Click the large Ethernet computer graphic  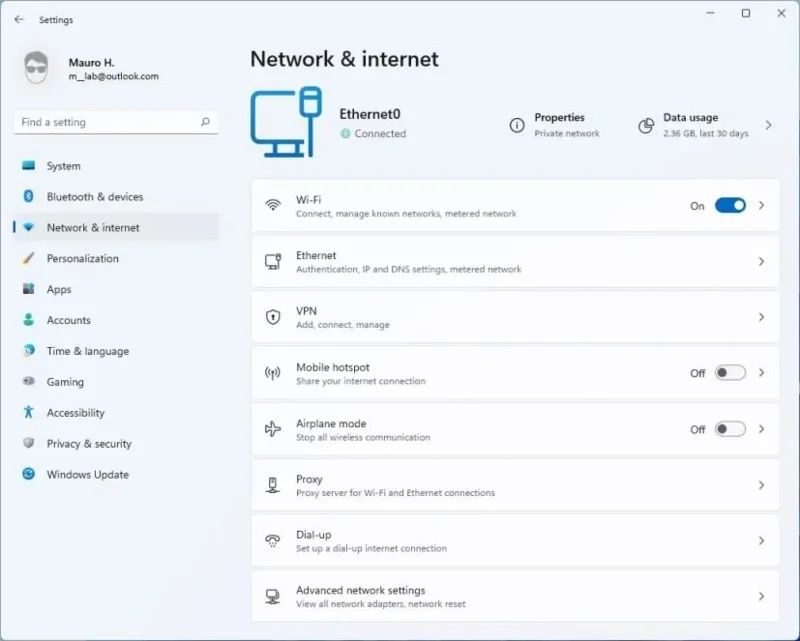point(286,122)
